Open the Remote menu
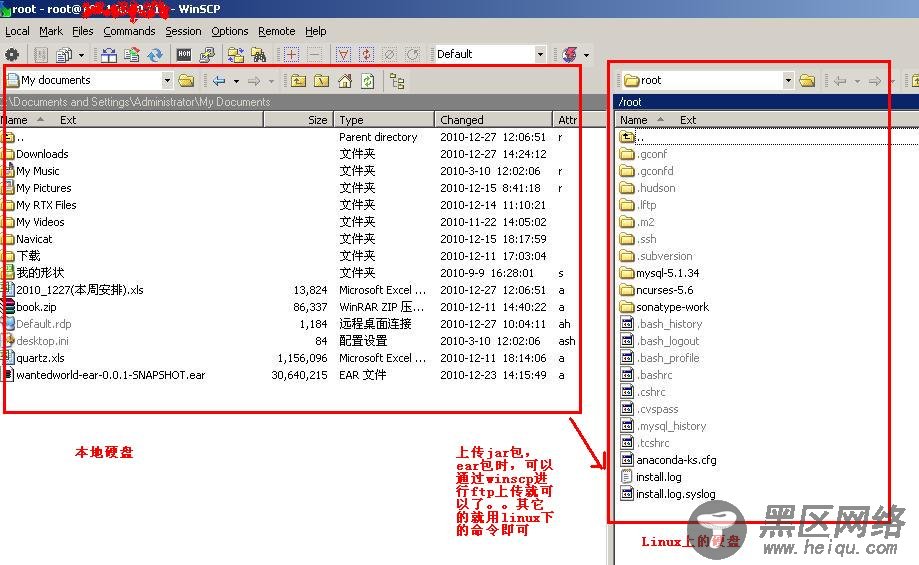 [277, 31]
